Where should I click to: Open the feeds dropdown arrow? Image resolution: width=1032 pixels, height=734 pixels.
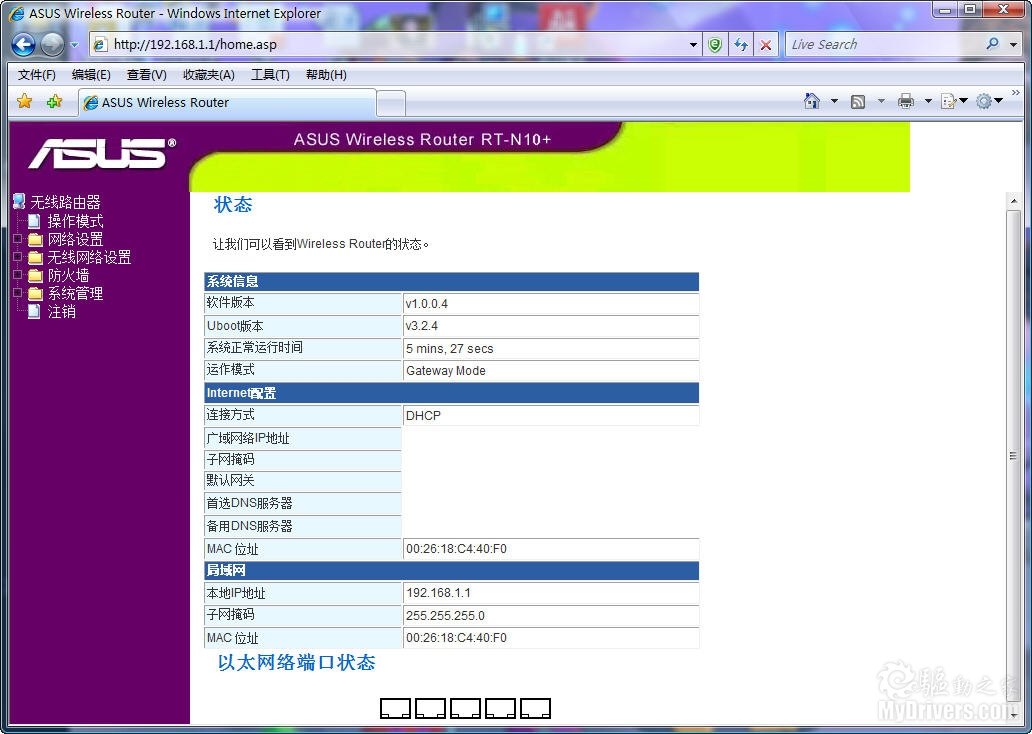(x=881, y=101)
